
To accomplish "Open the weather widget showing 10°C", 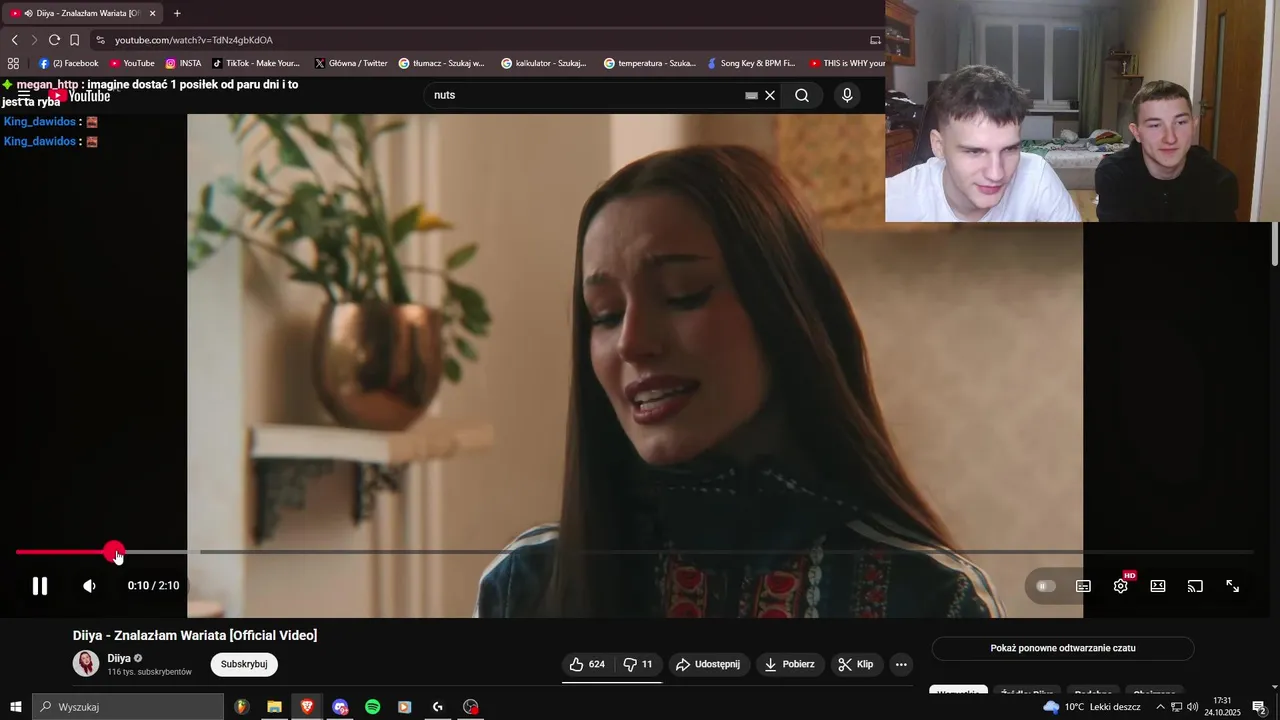I will [x=1091, y=707].
